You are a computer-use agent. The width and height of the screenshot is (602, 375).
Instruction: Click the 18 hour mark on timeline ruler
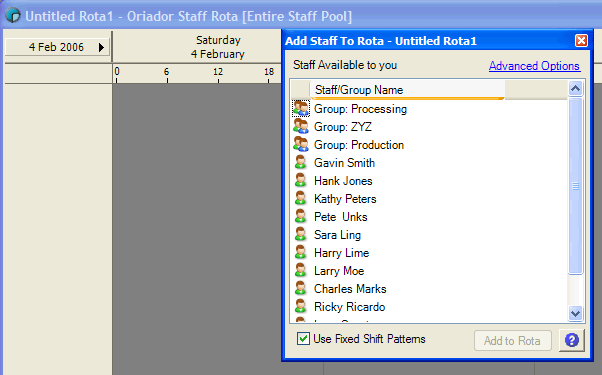pyautogui.click(x=269, y=72)
